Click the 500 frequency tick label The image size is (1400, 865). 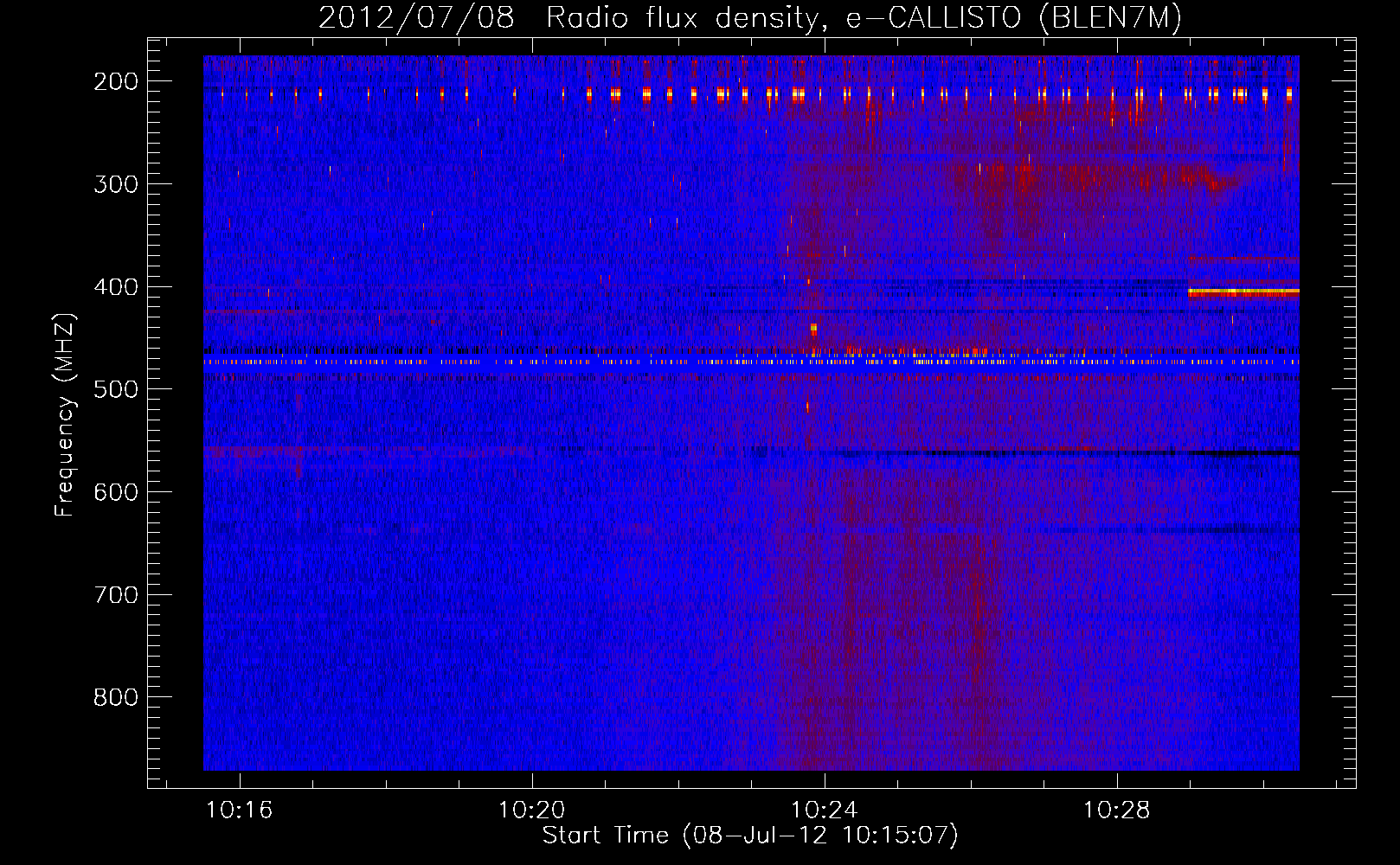point(116,389)
